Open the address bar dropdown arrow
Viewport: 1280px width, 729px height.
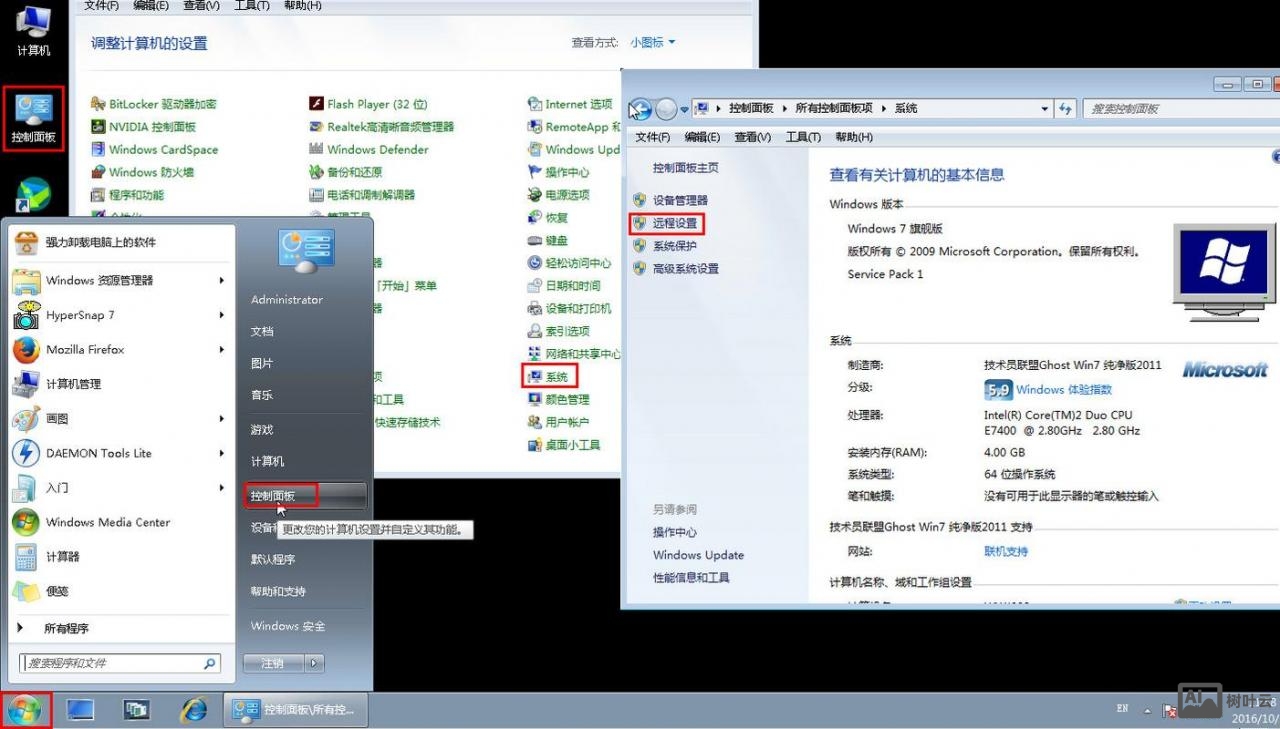[x=1043, y=108]
